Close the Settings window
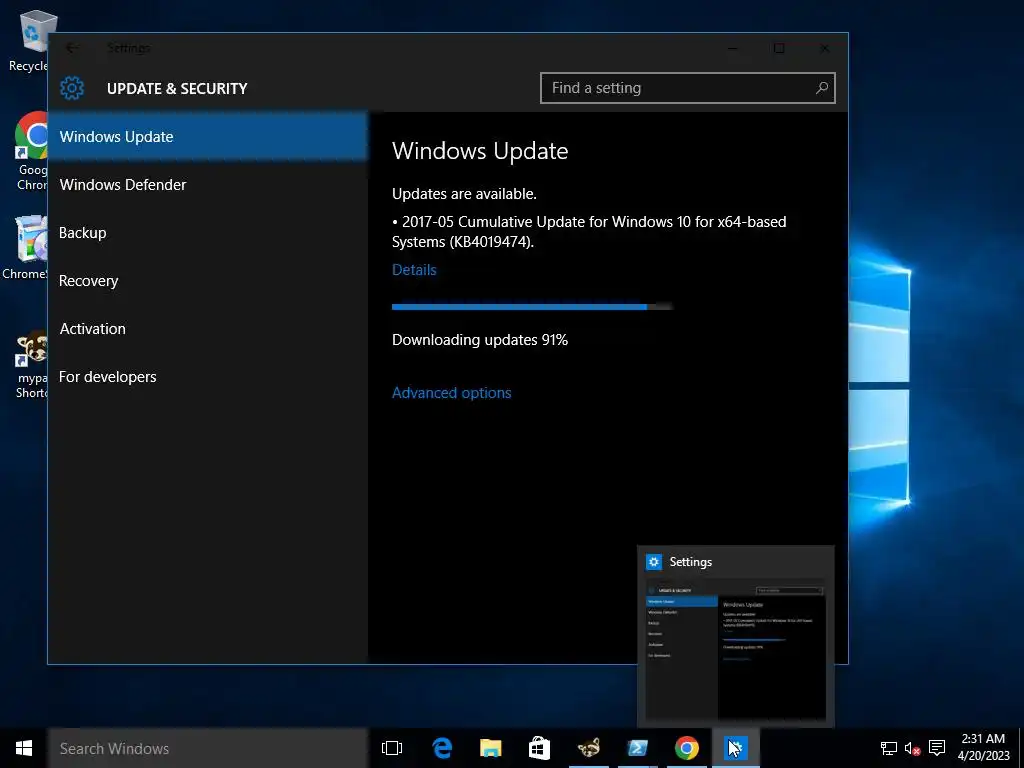The height and width of the screenshot is (768, 1024). (824, 48)
